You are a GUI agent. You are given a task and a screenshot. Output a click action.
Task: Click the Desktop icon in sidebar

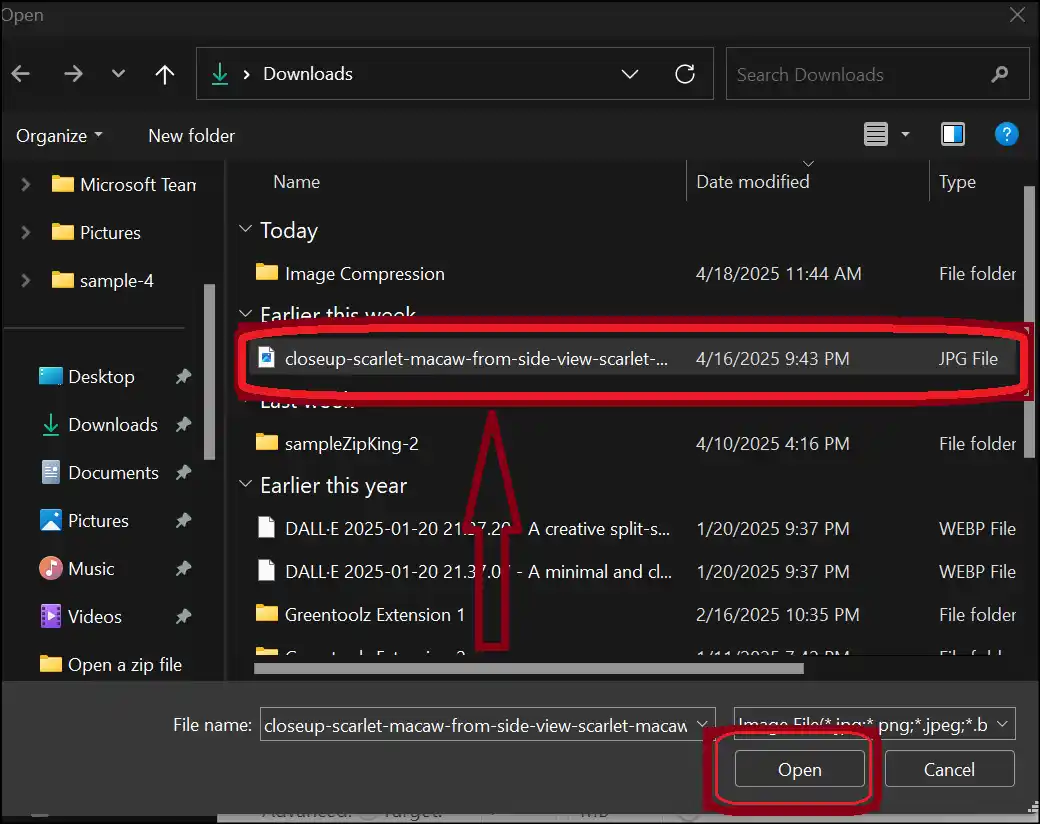point(50,376)
